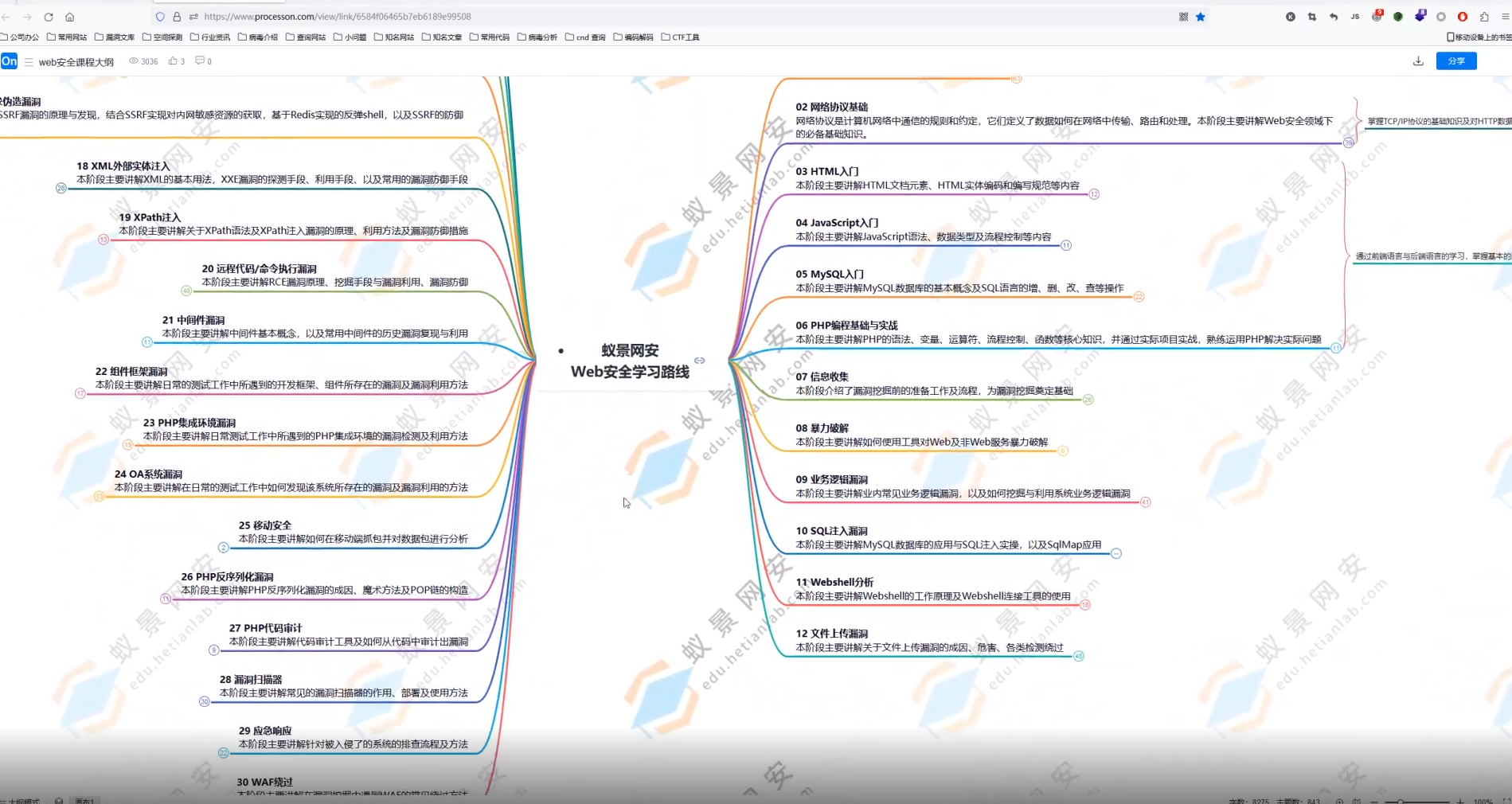Open the 知名文章 bookmarks folder
Image resolution: width=1512 pixels, height=804 pixels.
(442, 37)
